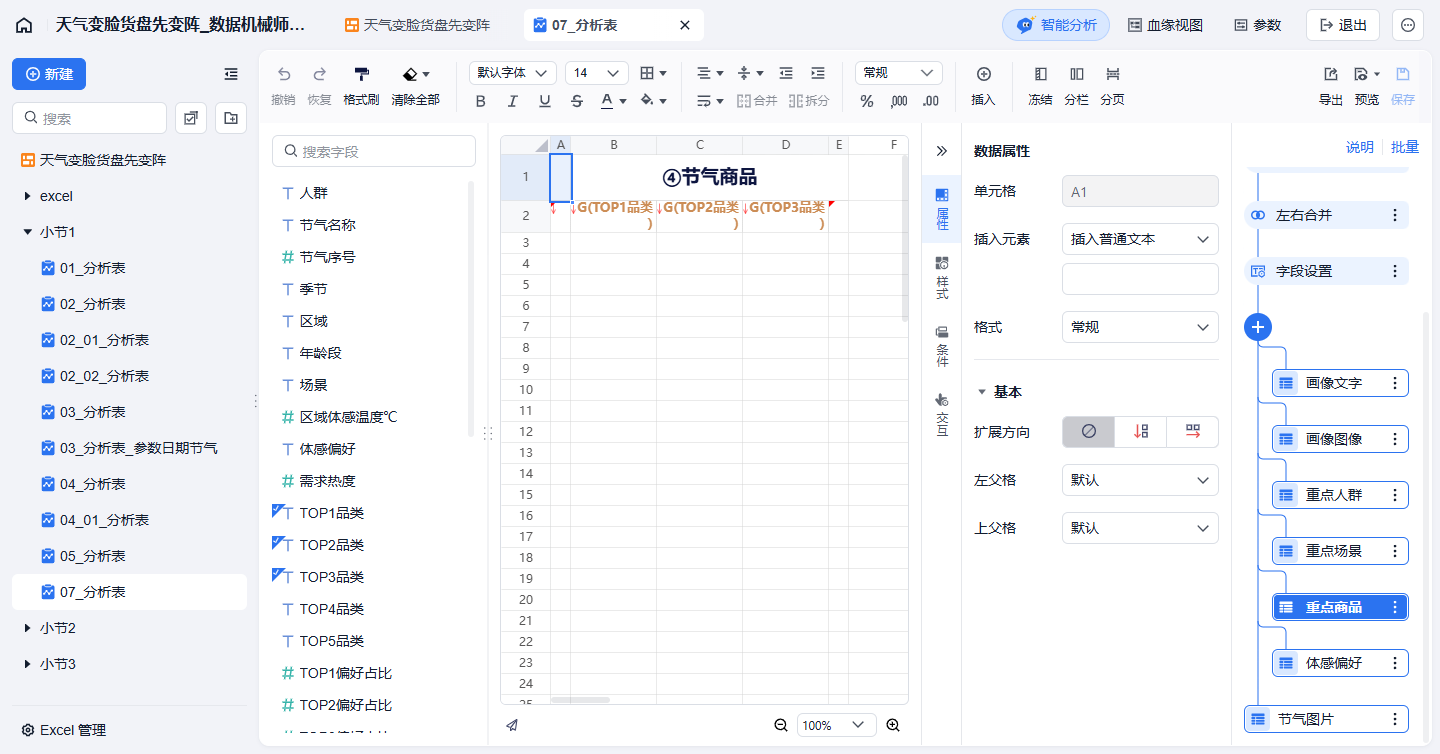Image resolution: width=1440 pixels, height=754 pixels.
Task: Open the 上父格 dropdown
Action: (x=1140, y=528)
